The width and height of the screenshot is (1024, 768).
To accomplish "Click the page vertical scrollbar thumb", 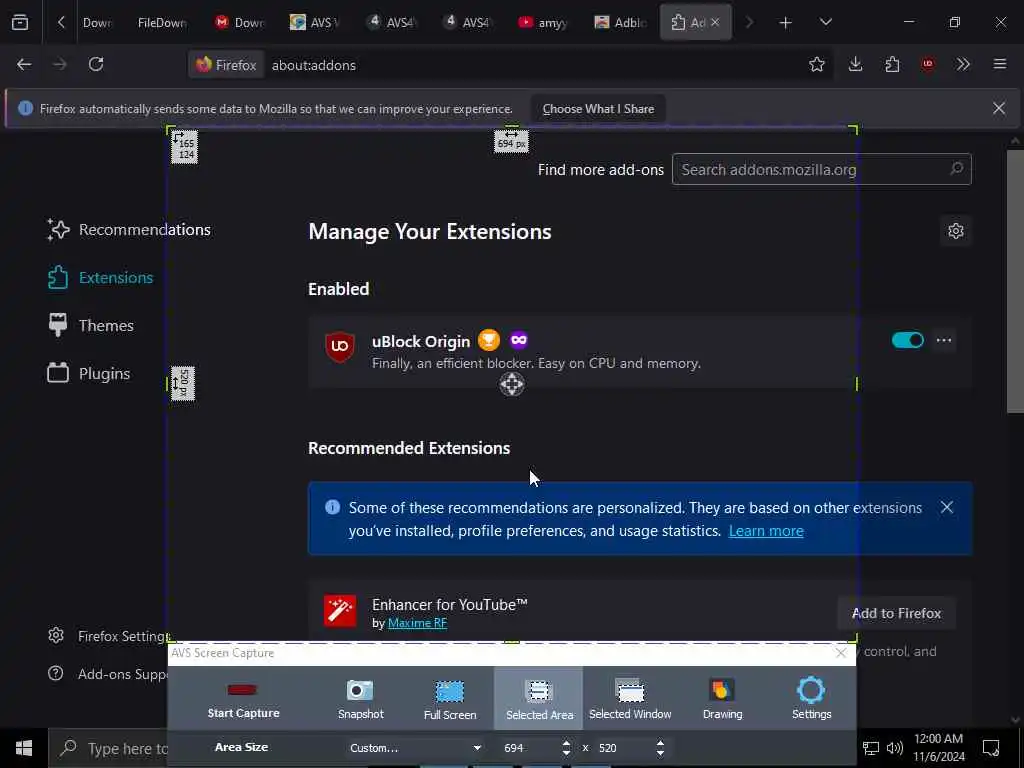I will click(x=1015, y=281).
